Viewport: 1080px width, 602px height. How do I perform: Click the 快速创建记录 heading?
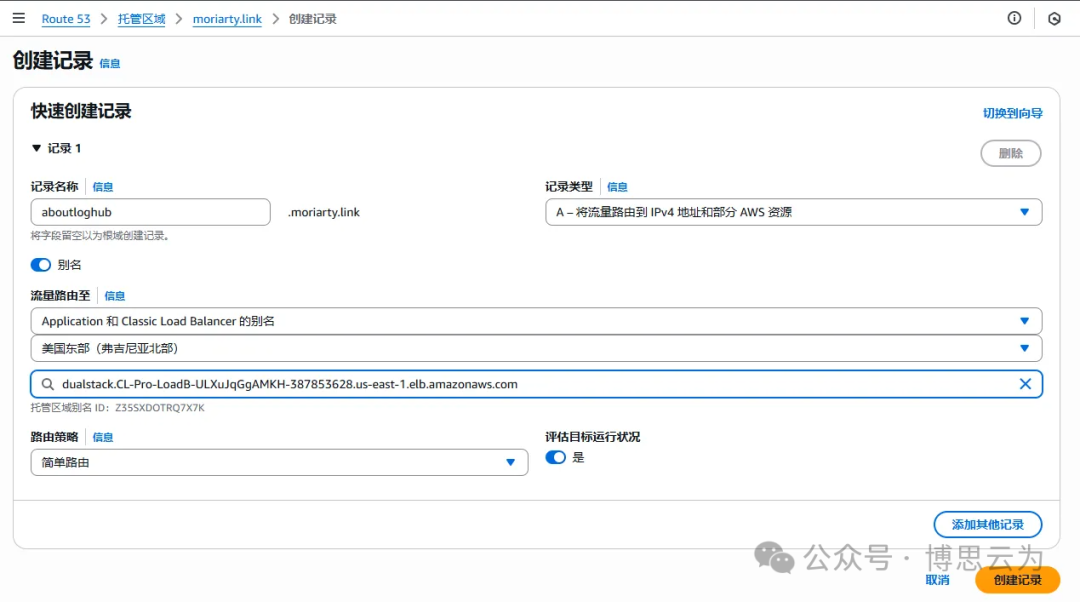pos(81,111)
